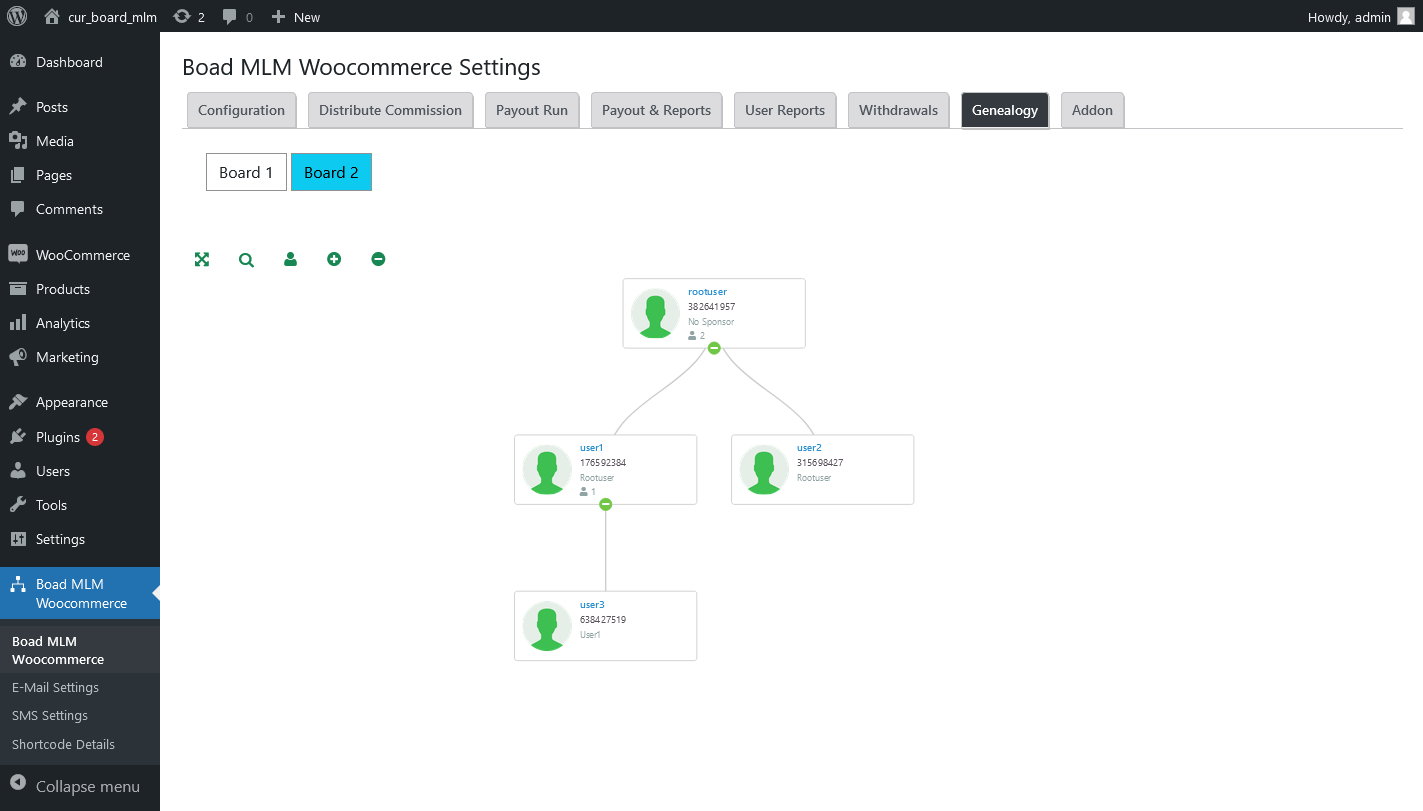This screenshot has width=1423, height=811.
Task: Zoom in with the plus circle icon
Action: click(x=334, y=260)
